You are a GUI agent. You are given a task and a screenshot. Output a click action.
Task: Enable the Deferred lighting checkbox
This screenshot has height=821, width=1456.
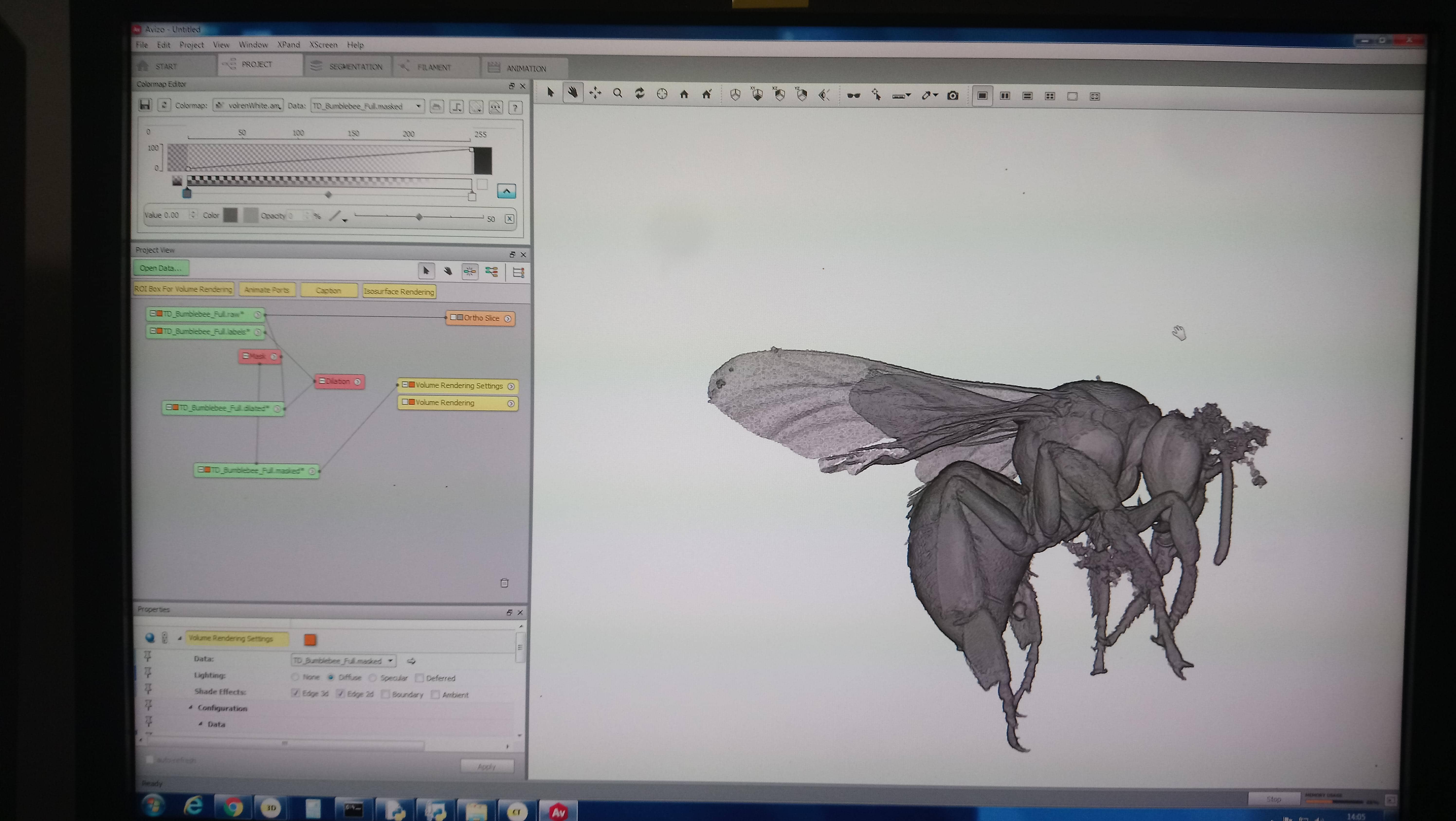click(x=419, y=678)
